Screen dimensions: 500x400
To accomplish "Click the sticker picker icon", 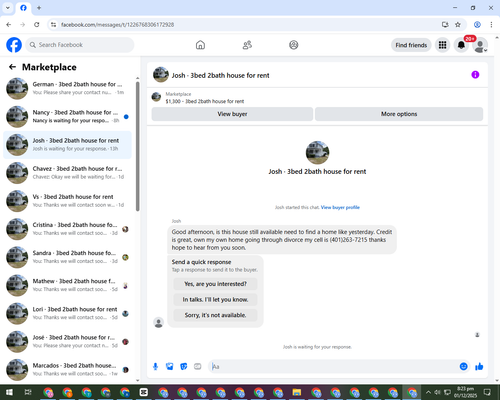I will [x=184, y=367].
